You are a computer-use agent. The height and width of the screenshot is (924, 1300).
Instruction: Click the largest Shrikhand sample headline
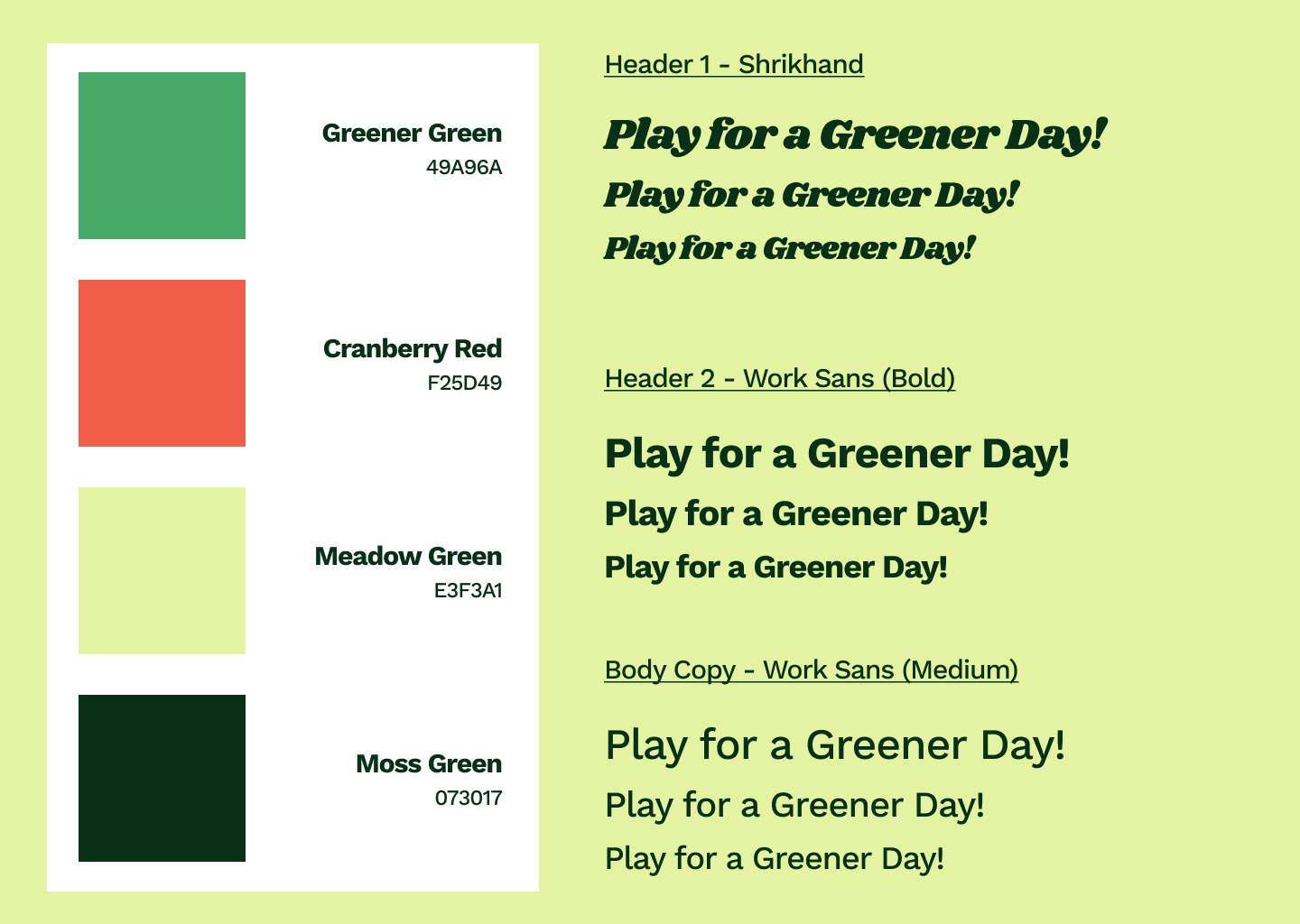click(855, 135)
